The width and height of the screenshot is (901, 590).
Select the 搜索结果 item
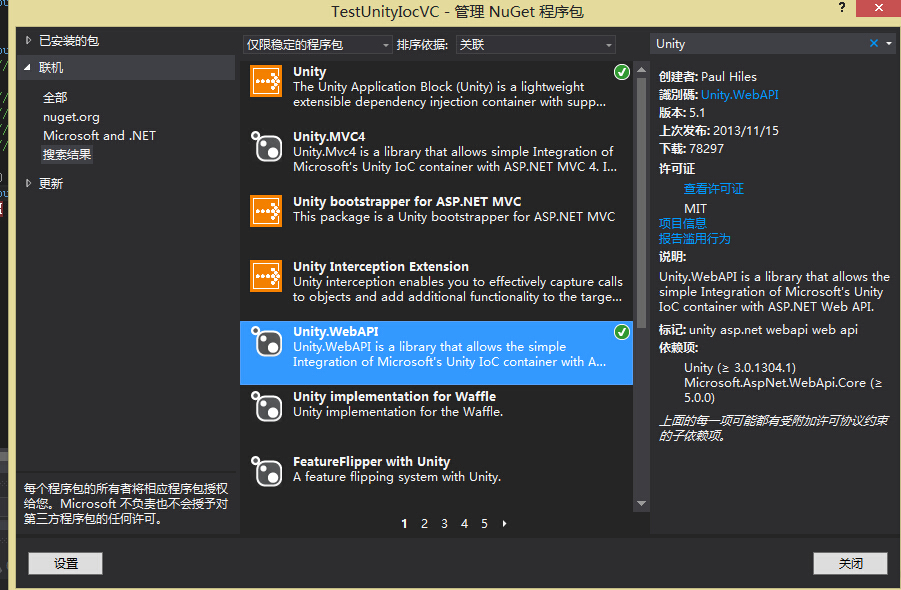(67, 155)
